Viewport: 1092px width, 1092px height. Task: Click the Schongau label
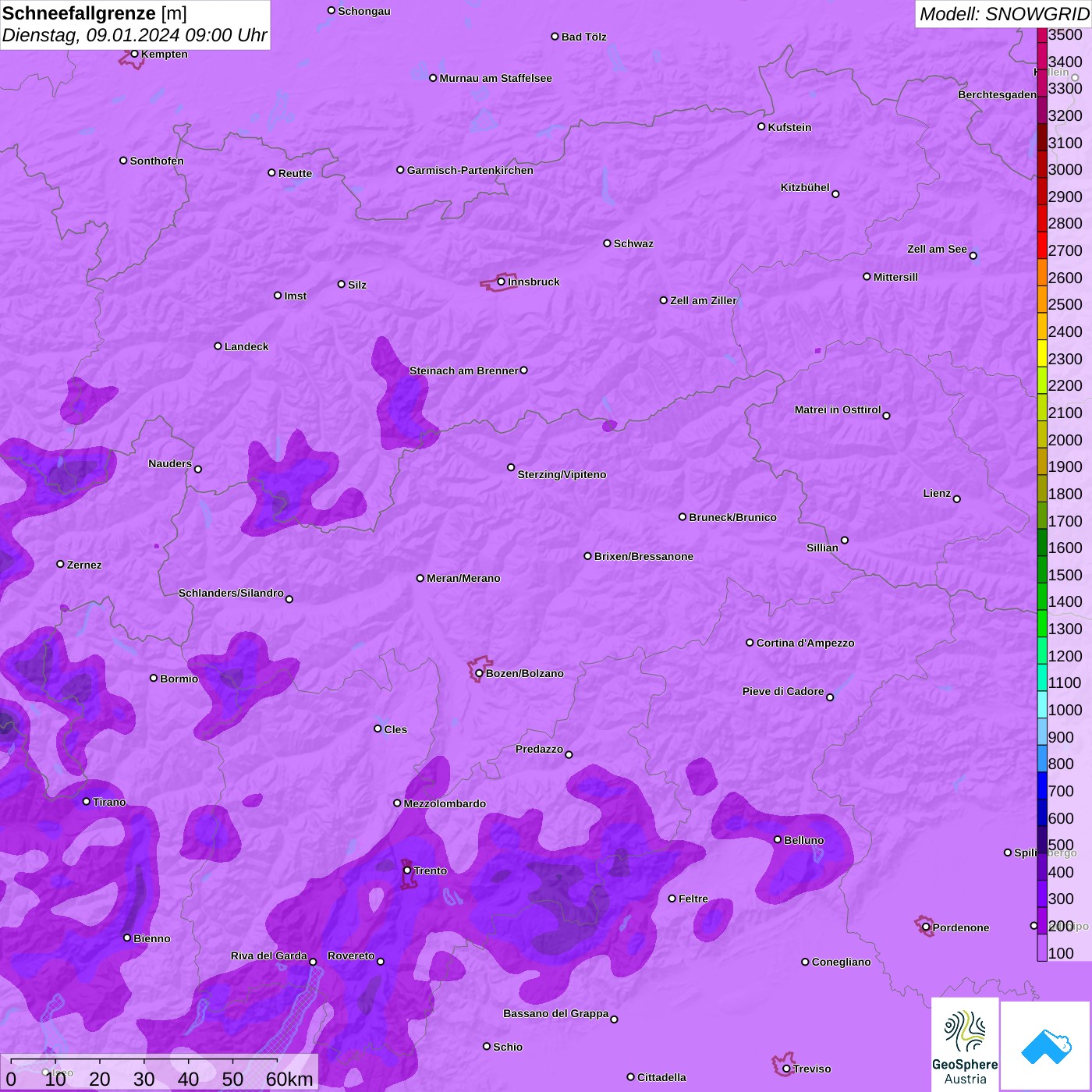click(364, 11)
